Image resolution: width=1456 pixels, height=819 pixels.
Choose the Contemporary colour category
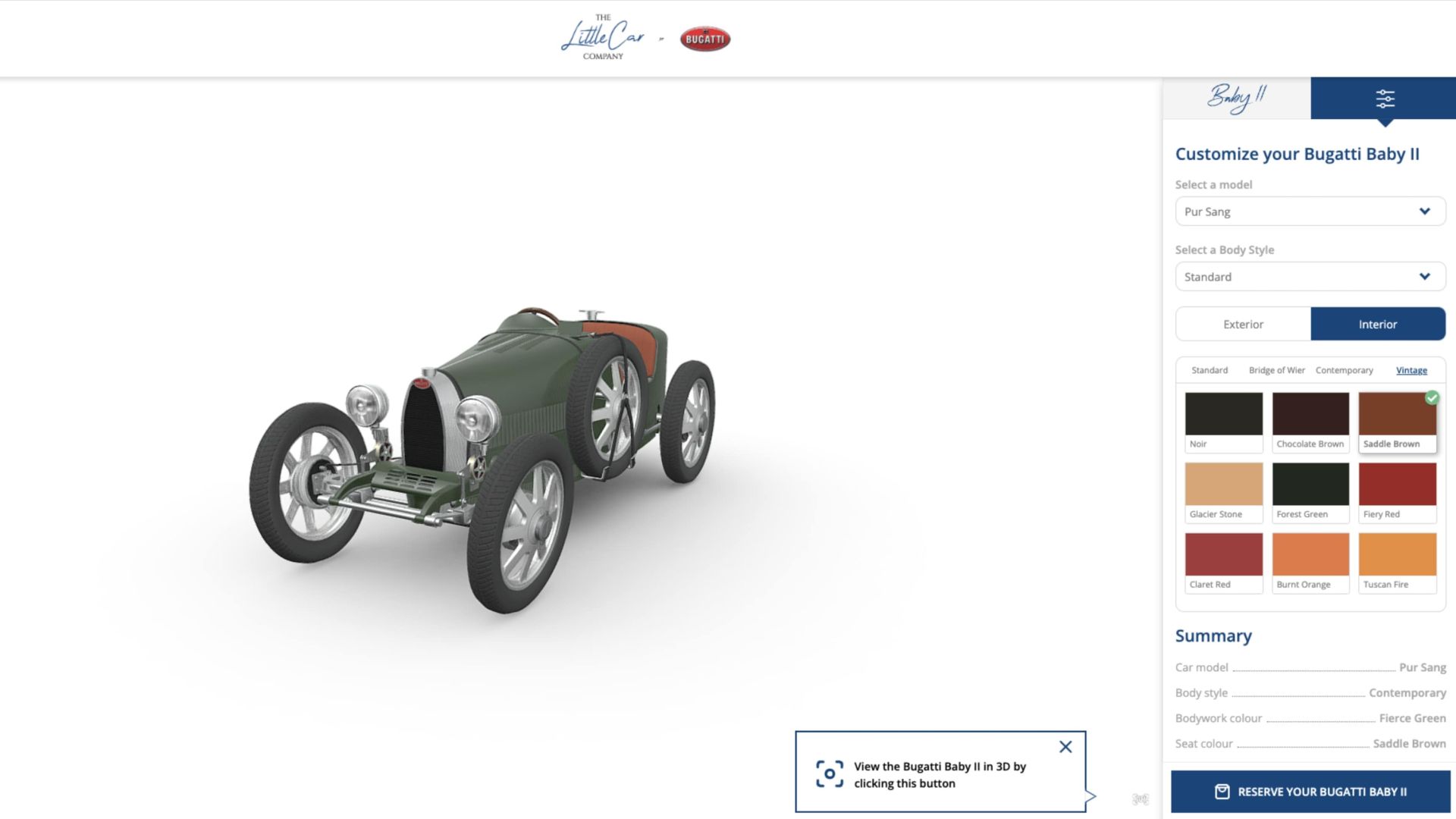1345,371
